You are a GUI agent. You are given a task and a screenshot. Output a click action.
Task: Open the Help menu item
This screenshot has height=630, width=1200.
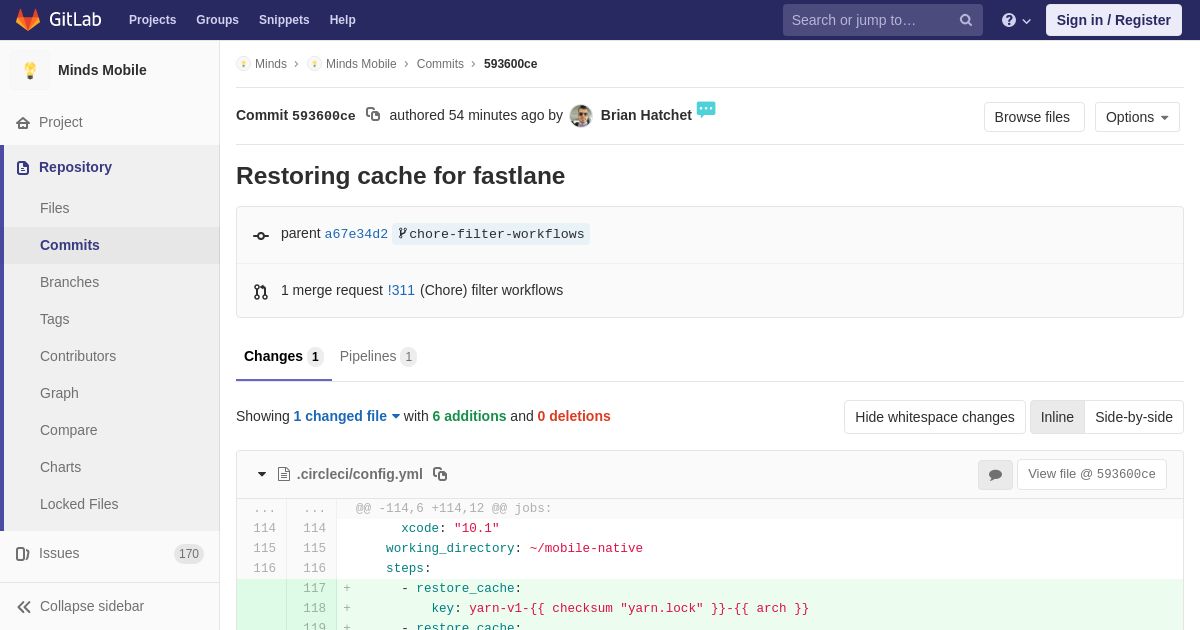tap(343, 20)
